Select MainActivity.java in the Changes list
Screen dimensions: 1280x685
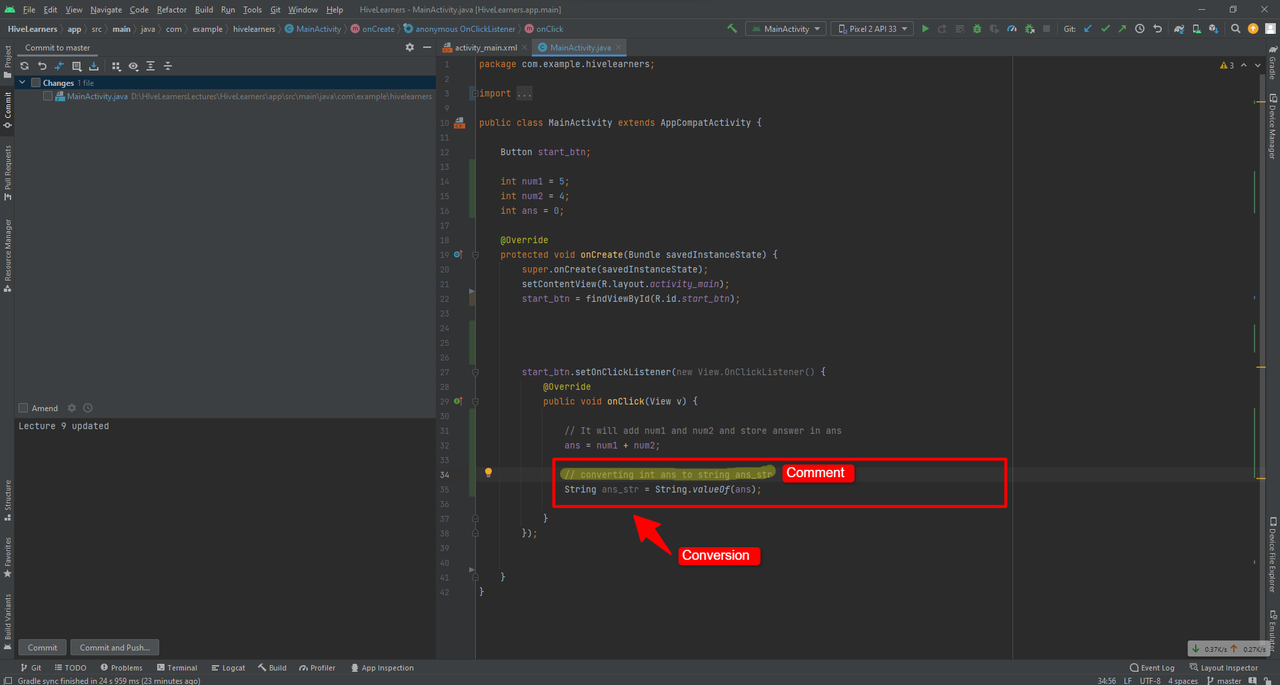coord(97,97)
